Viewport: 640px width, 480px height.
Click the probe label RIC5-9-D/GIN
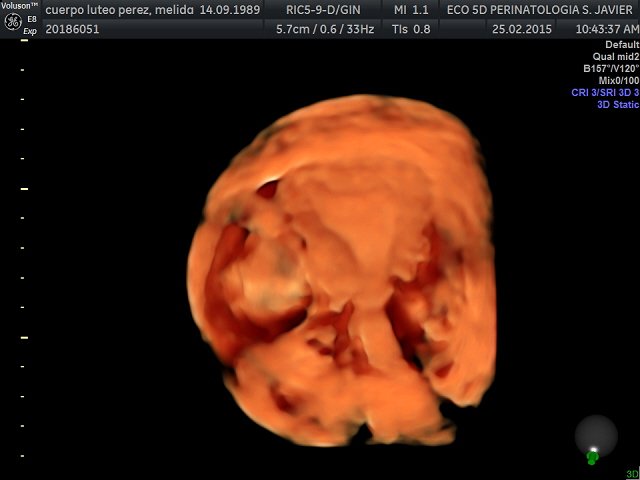point(323,10)
